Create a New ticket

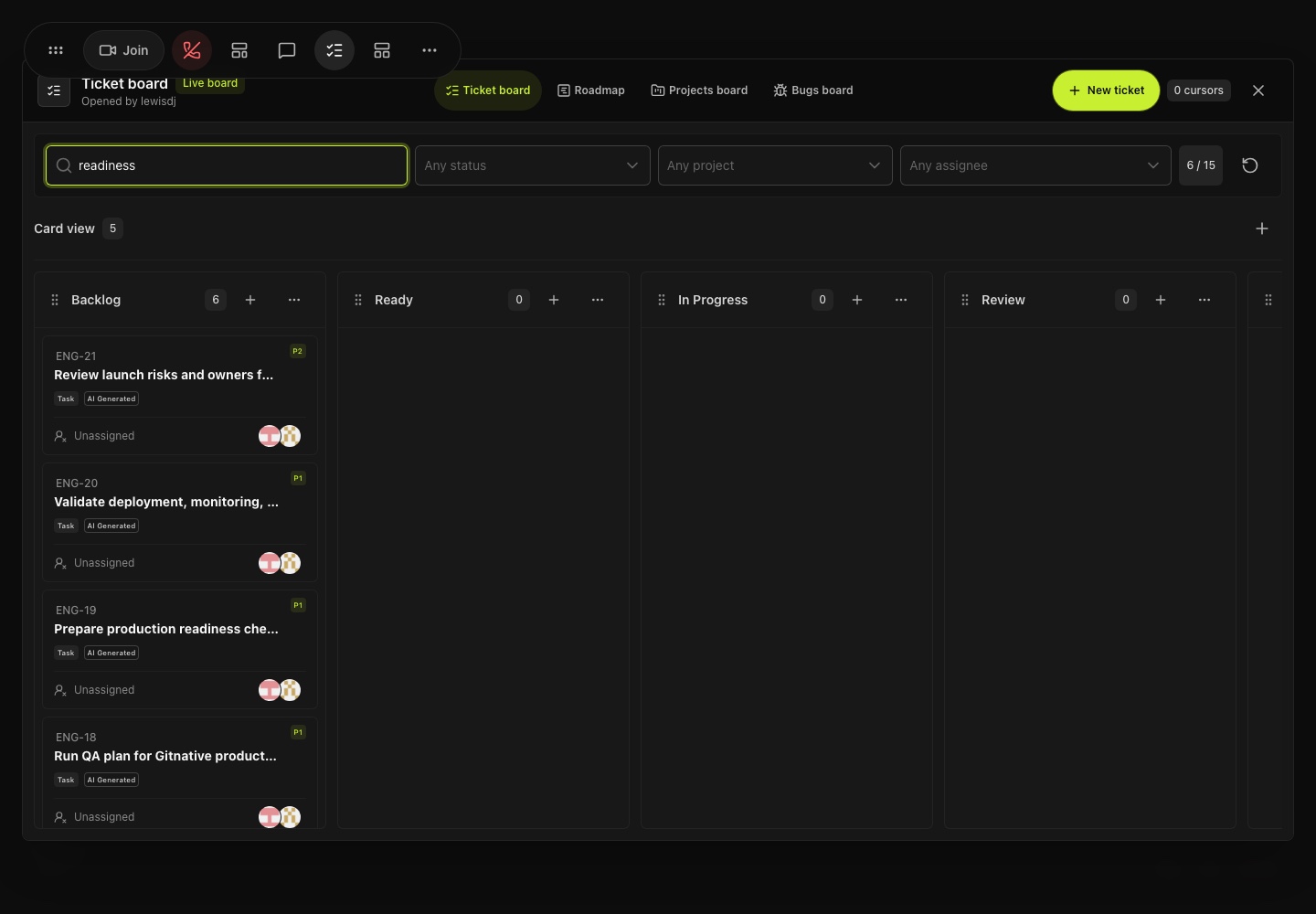1106,90
